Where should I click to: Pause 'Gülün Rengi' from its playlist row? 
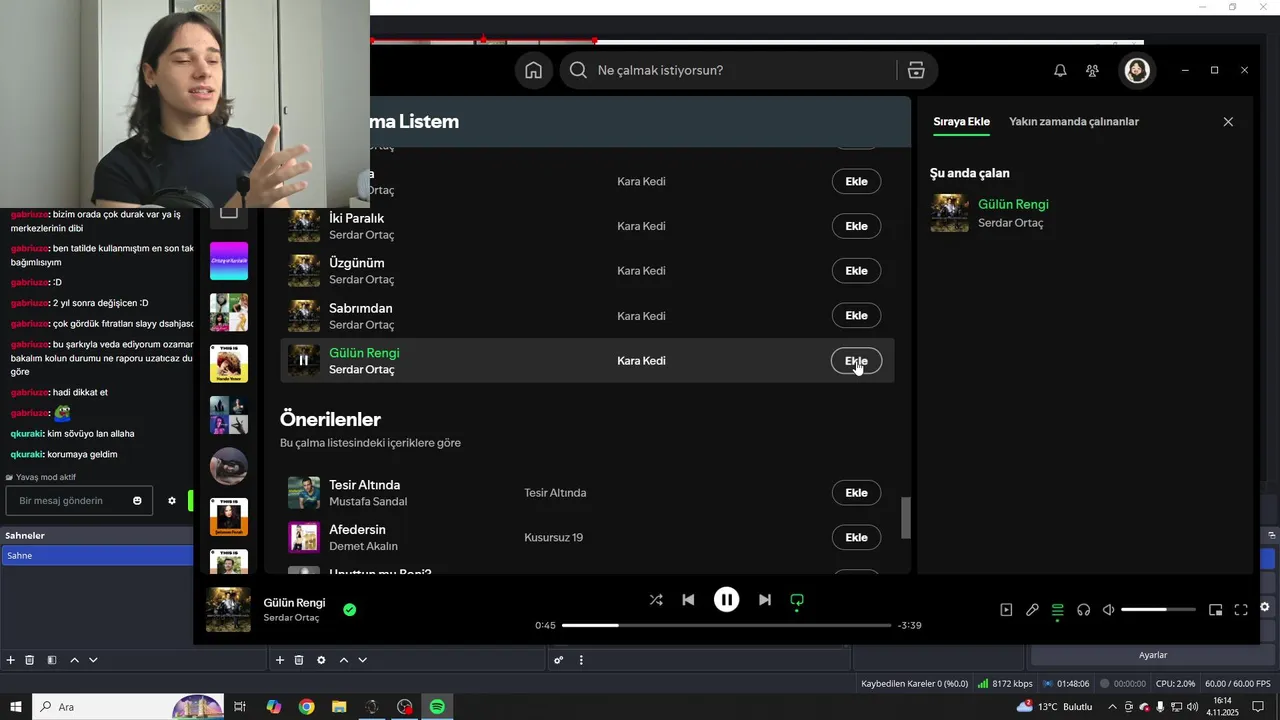point(304,361)
